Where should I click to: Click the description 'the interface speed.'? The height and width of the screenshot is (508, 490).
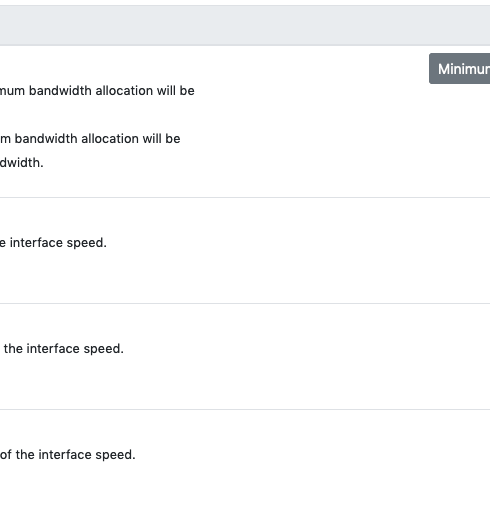coord(64,349)
